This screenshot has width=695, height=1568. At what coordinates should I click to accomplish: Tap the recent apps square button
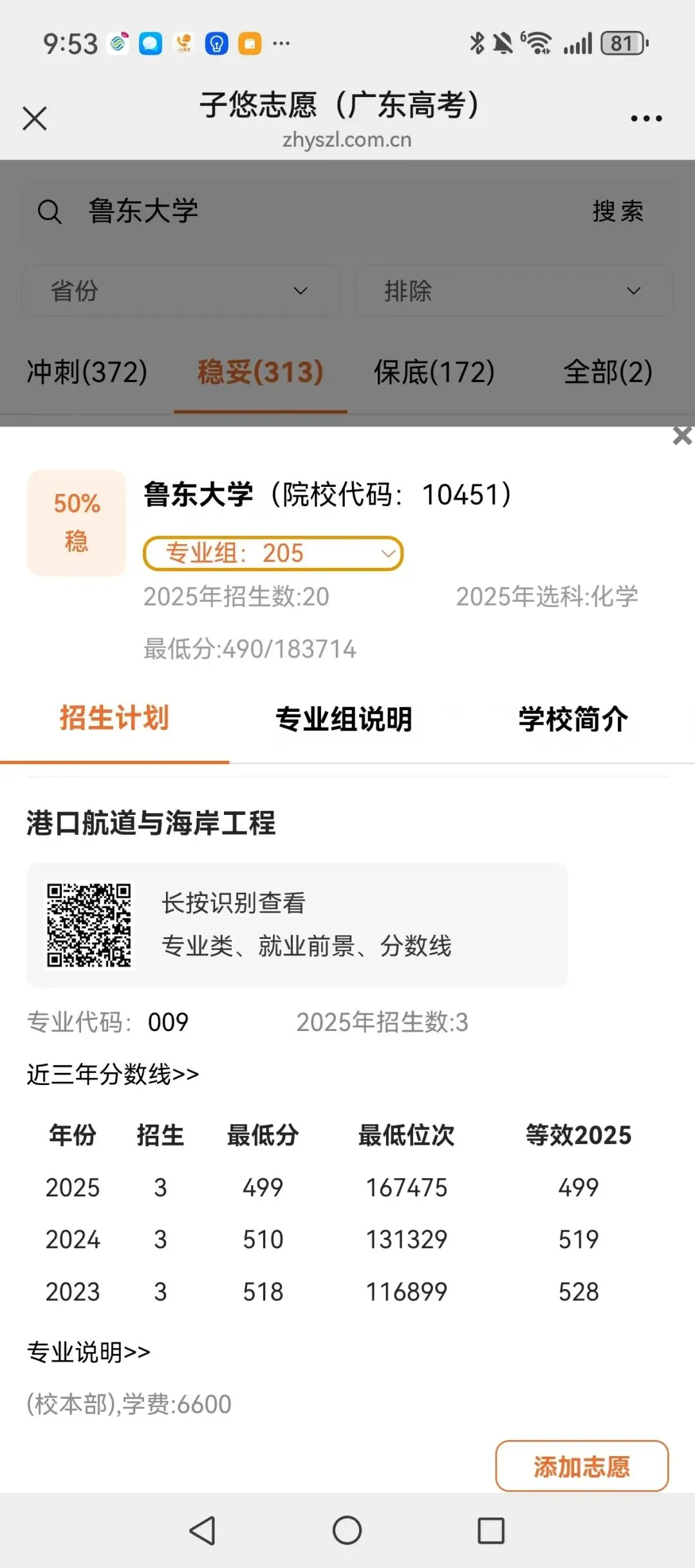coord(491,1531)
